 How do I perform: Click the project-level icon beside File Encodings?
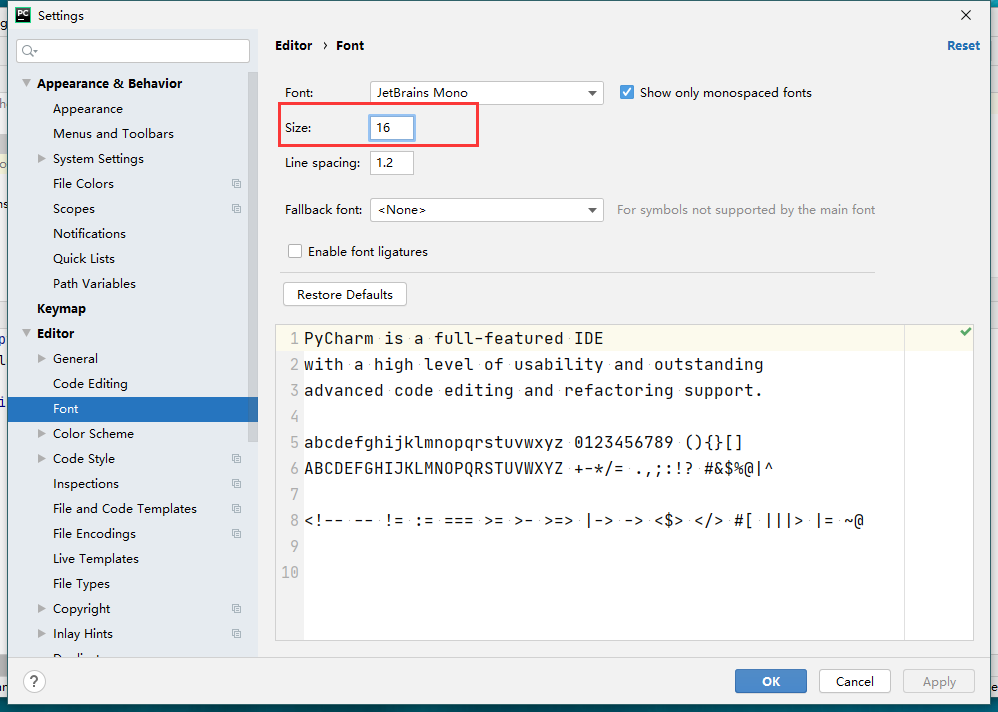236,534
